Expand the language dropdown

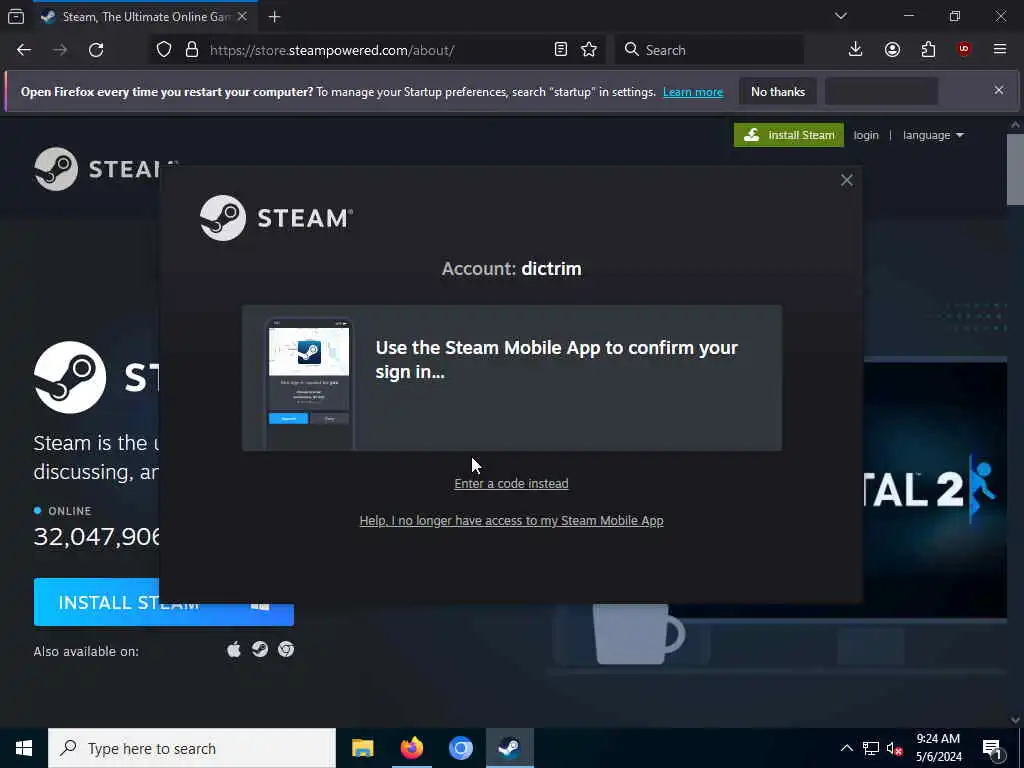[x=933, y=135]
